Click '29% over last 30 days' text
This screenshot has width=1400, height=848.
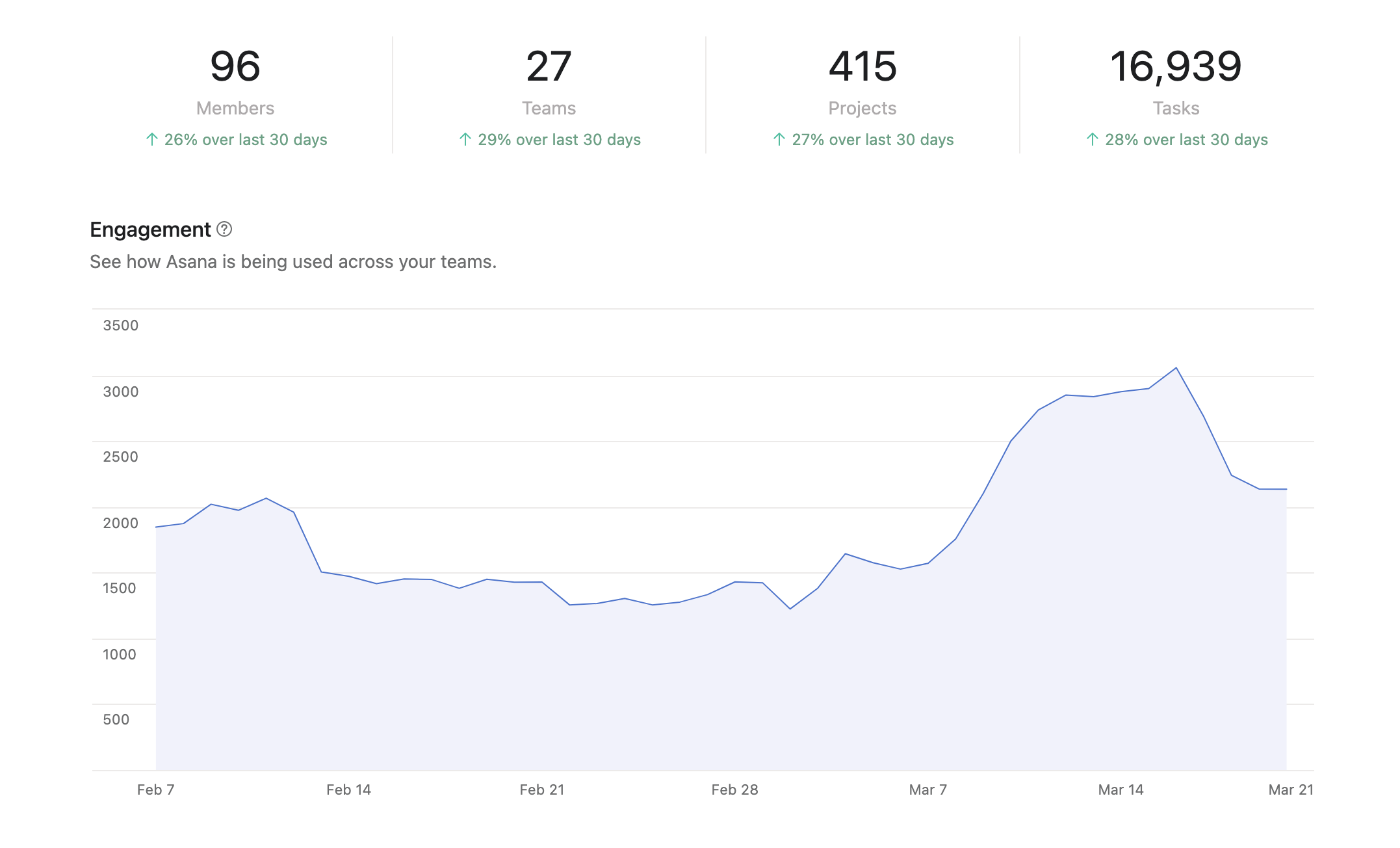point(559,140)
